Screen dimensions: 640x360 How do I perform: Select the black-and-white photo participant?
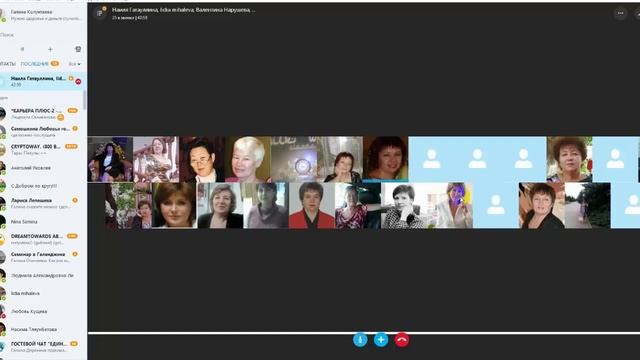(404, 205)
